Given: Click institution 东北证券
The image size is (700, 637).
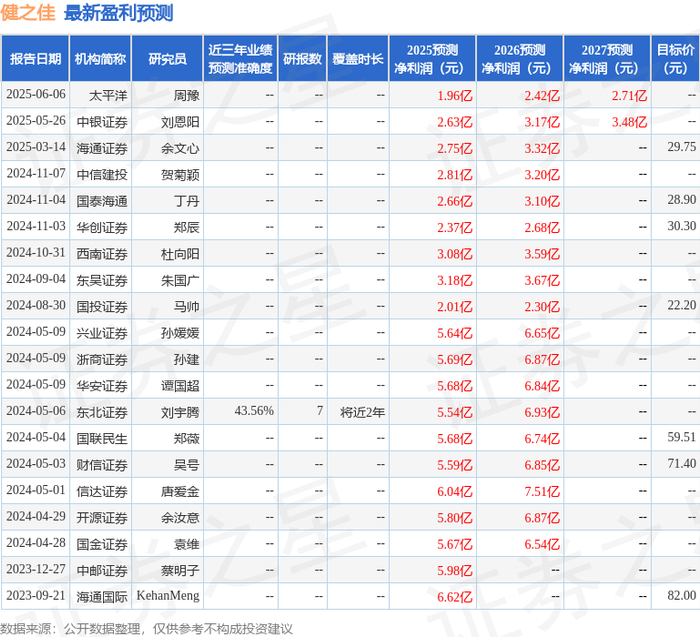Looking at the screenshot, I should (102, 412).
